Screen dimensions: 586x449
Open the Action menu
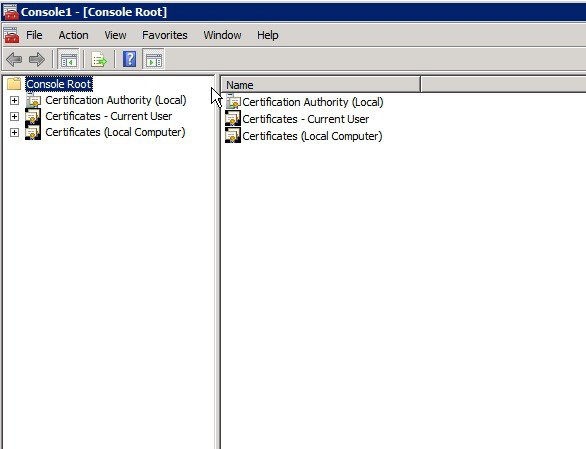pos(73,35)
